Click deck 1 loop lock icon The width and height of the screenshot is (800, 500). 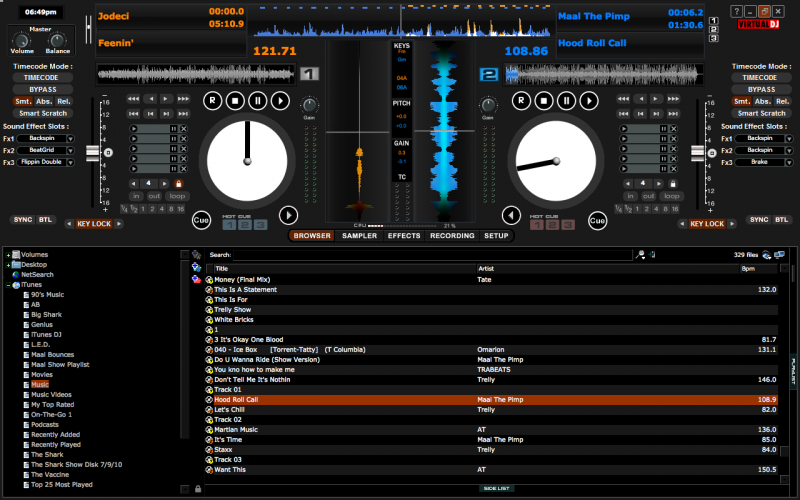[179, 183]
